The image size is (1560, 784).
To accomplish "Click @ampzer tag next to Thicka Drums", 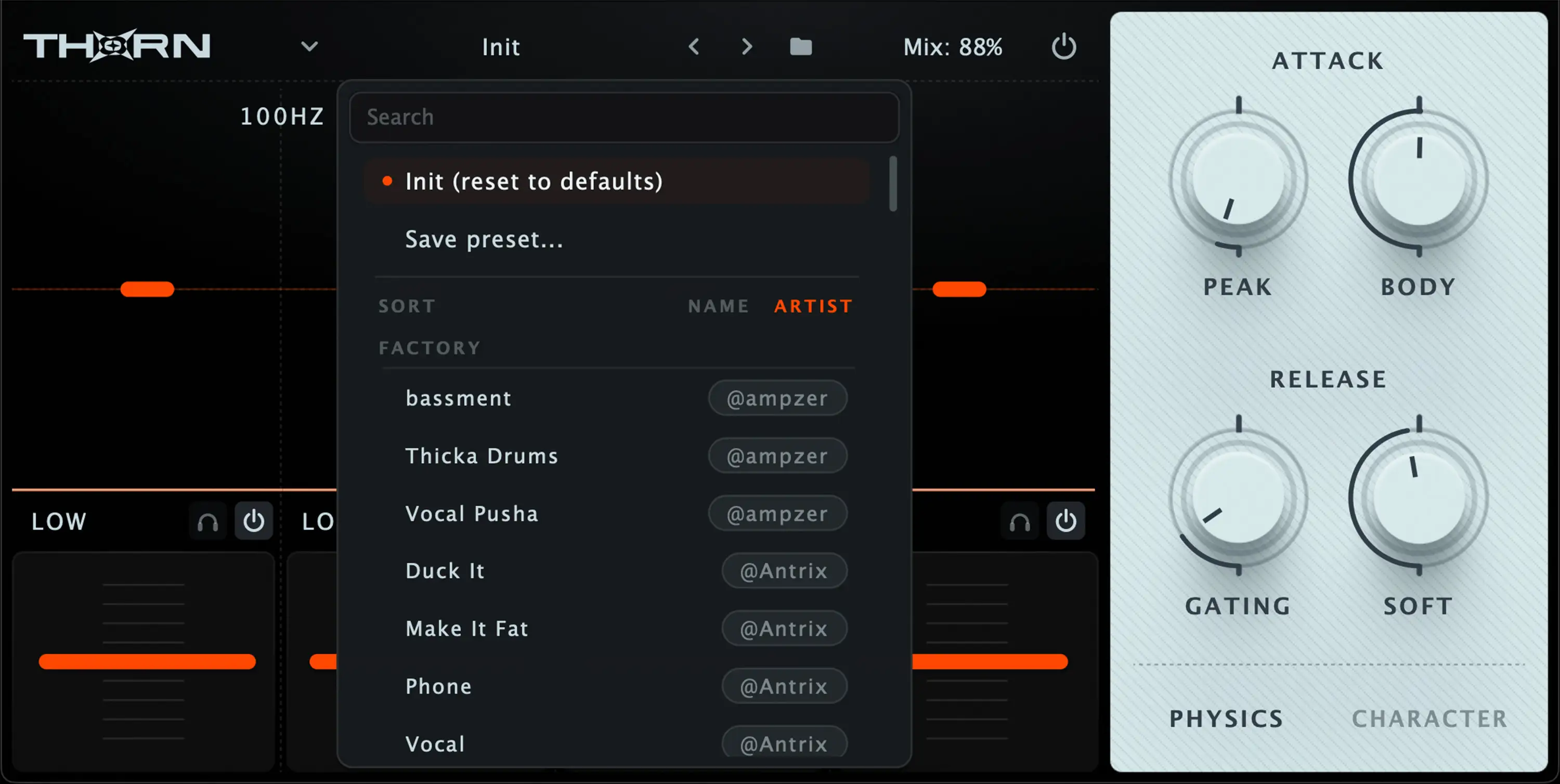I will click(x=777, y=456).
